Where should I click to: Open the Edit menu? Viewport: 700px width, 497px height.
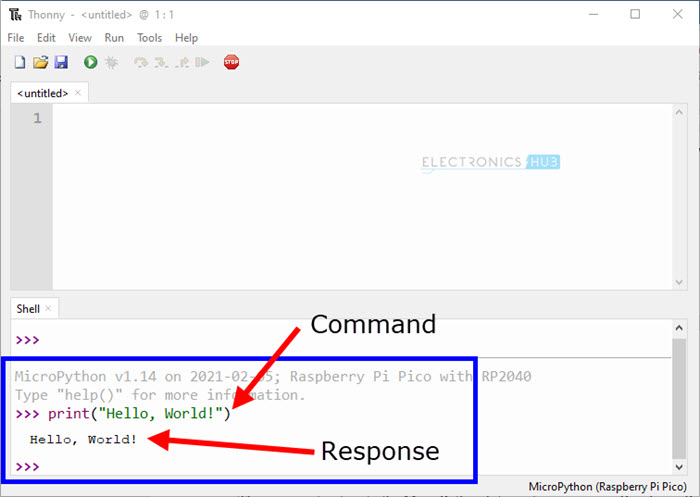[x=46, y=38]
